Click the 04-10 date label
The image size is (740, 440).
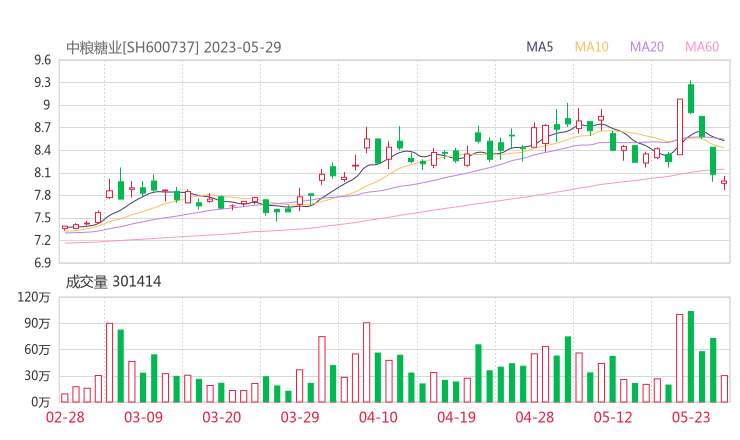(x=378, y=417)
